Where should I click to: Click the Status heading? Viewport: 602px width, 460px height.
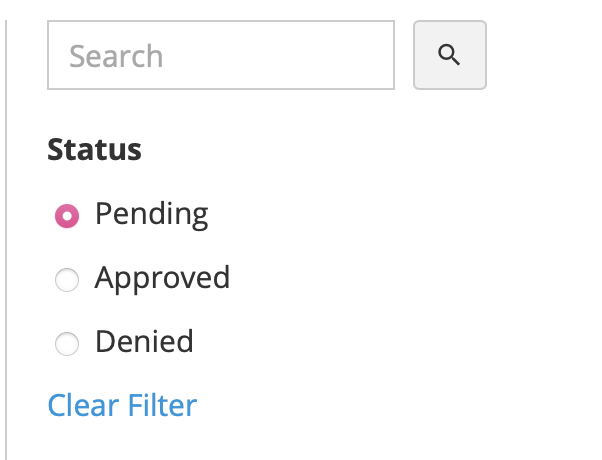(x=94, y=150)
